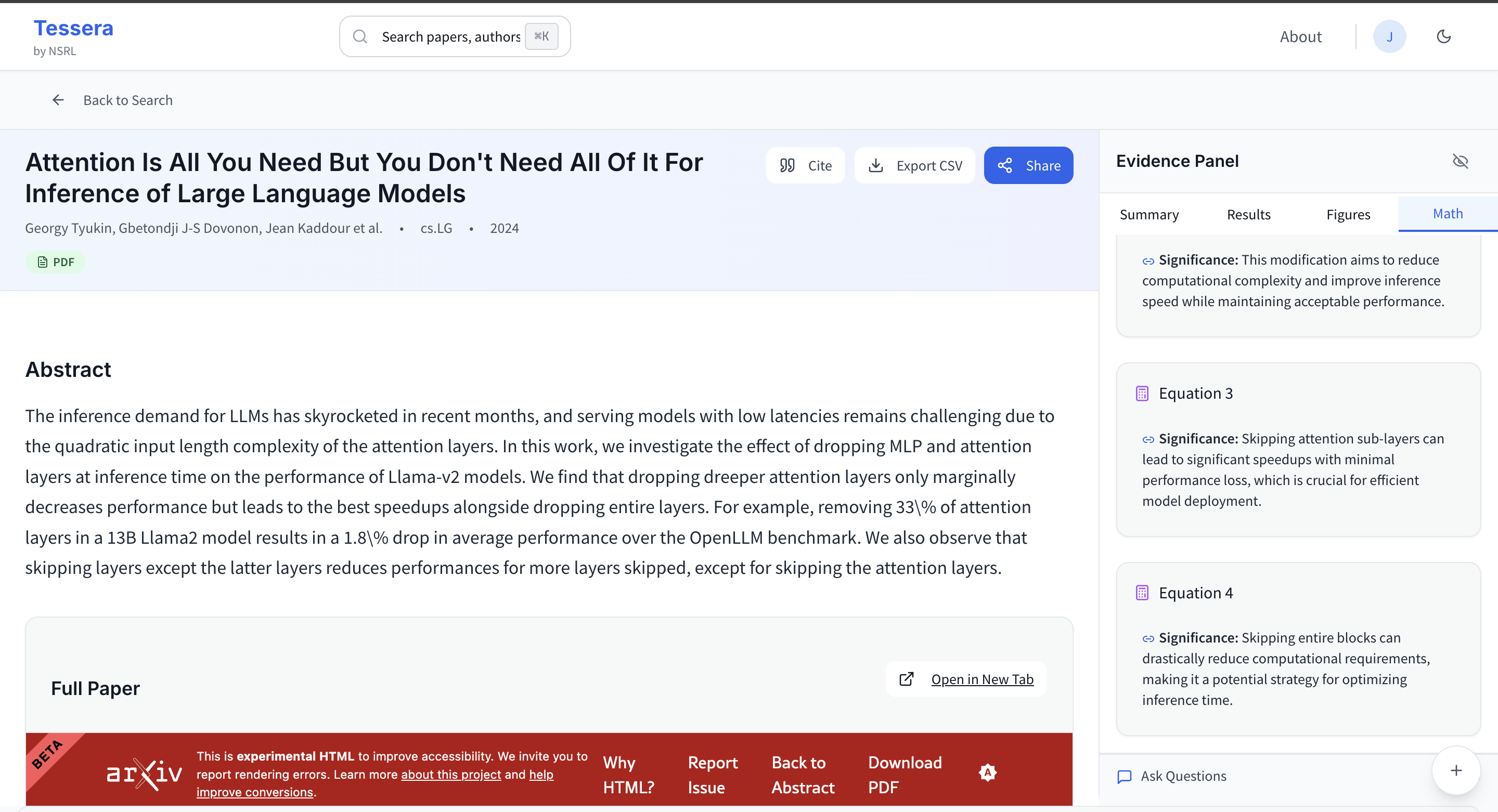Click the Equation 4 calculator icon
This screenshot has height=812, width=1498.
pos(1142,593)
